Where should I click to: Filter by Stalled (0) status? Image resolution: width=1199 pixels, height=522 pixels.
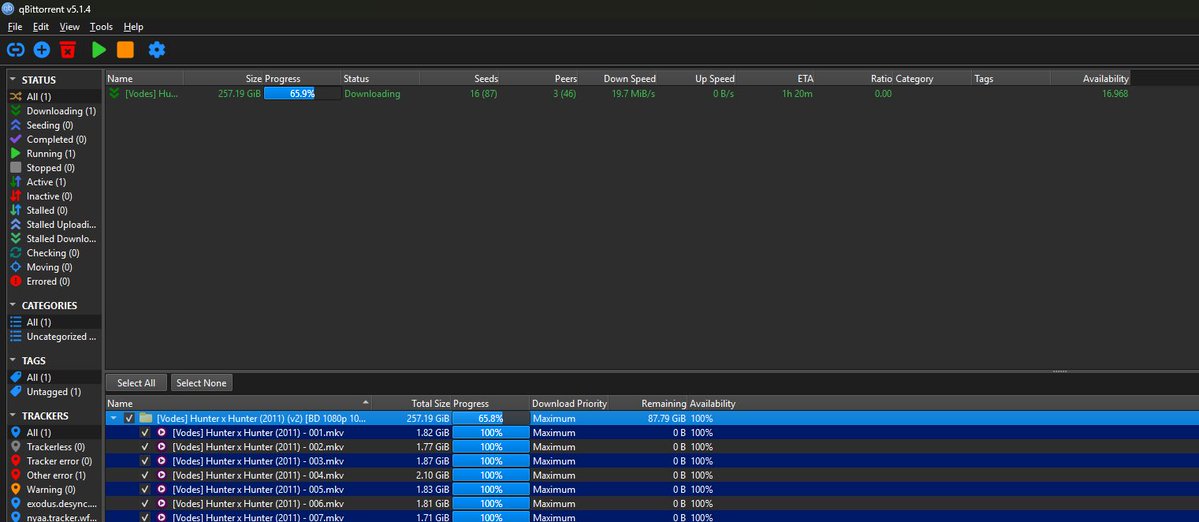(53, 210)
